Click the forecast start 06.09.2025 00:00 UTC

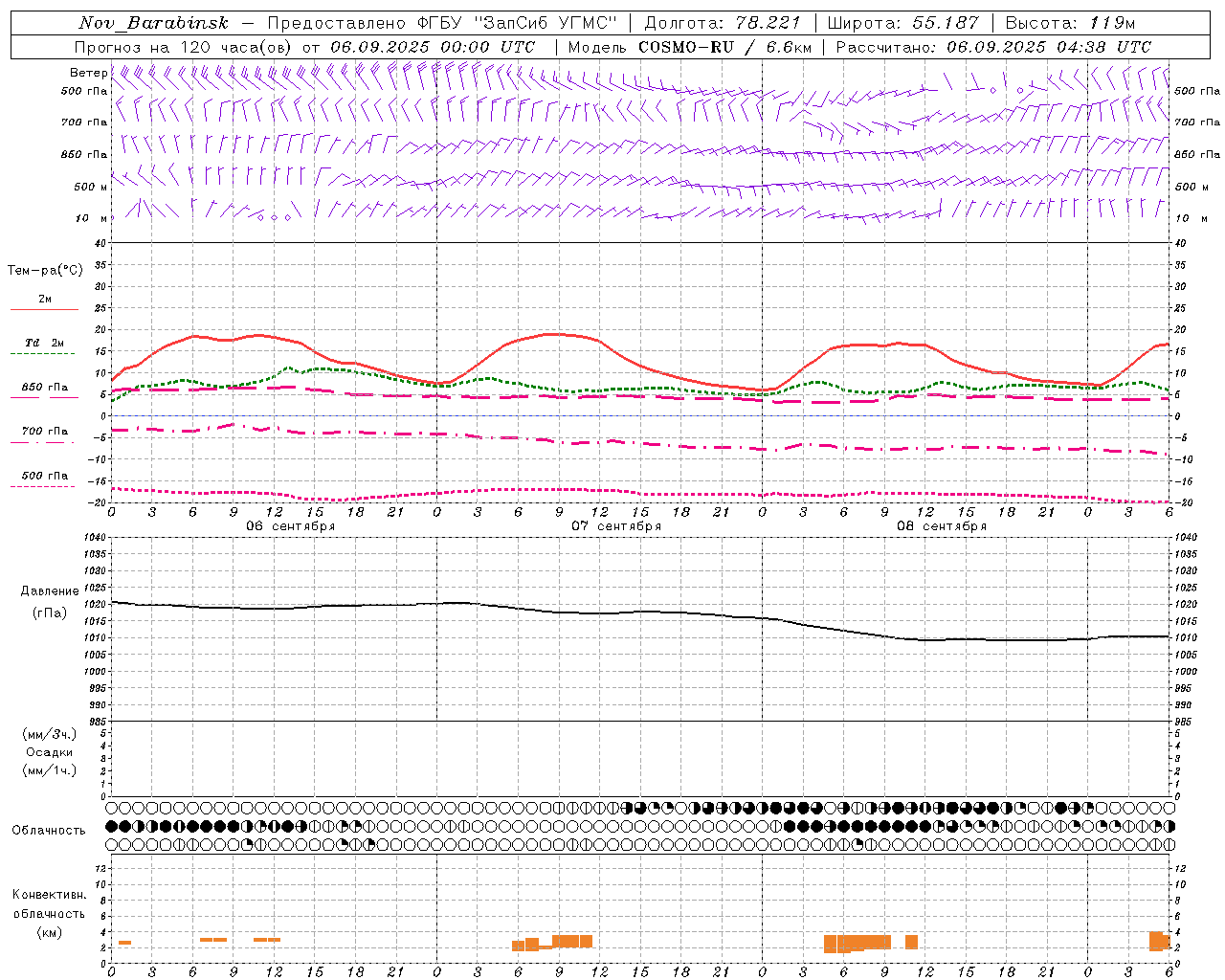coord(433,47)
